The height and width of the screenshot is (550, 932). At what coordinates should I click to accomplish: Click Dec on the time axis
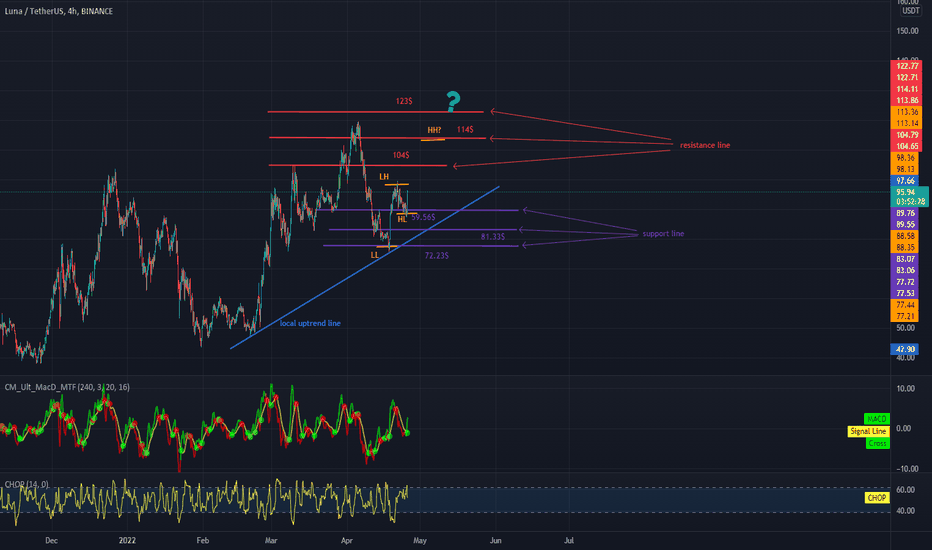(x=52, y=540)
